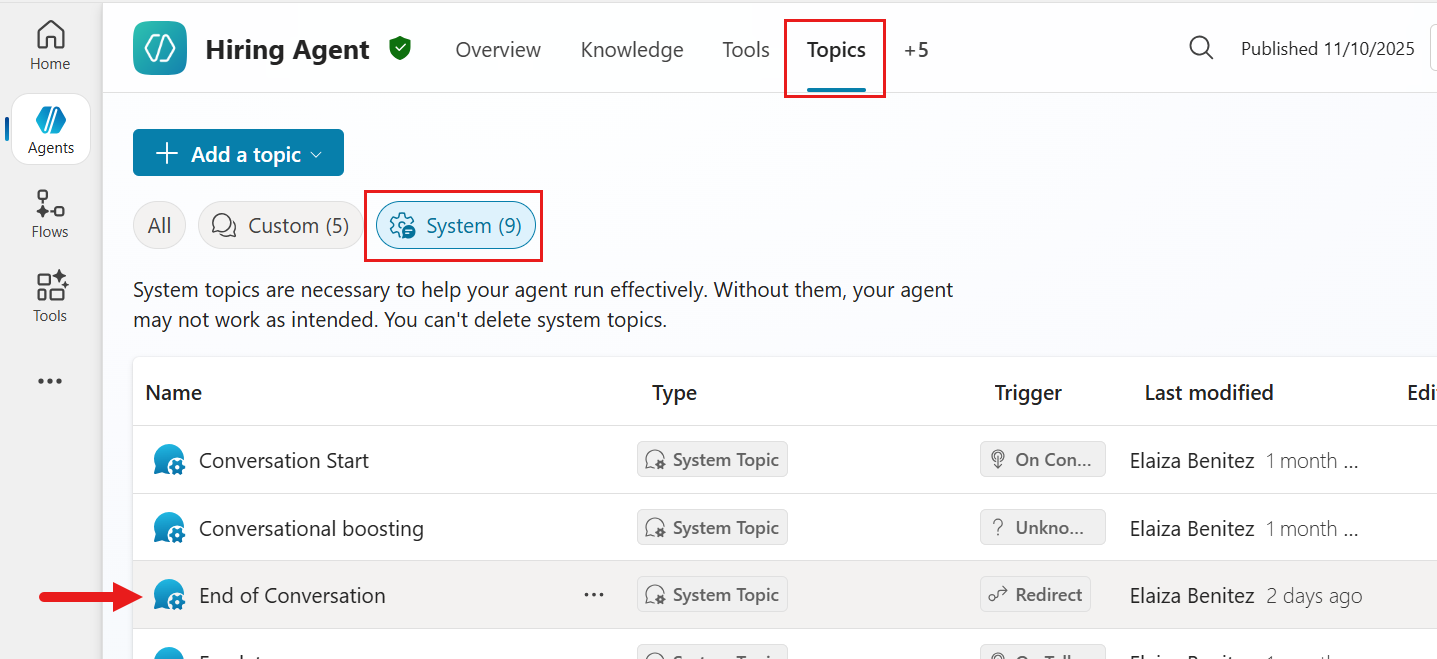
Task: Expand the Add a topic dropdown
Action: click(238, 152)
